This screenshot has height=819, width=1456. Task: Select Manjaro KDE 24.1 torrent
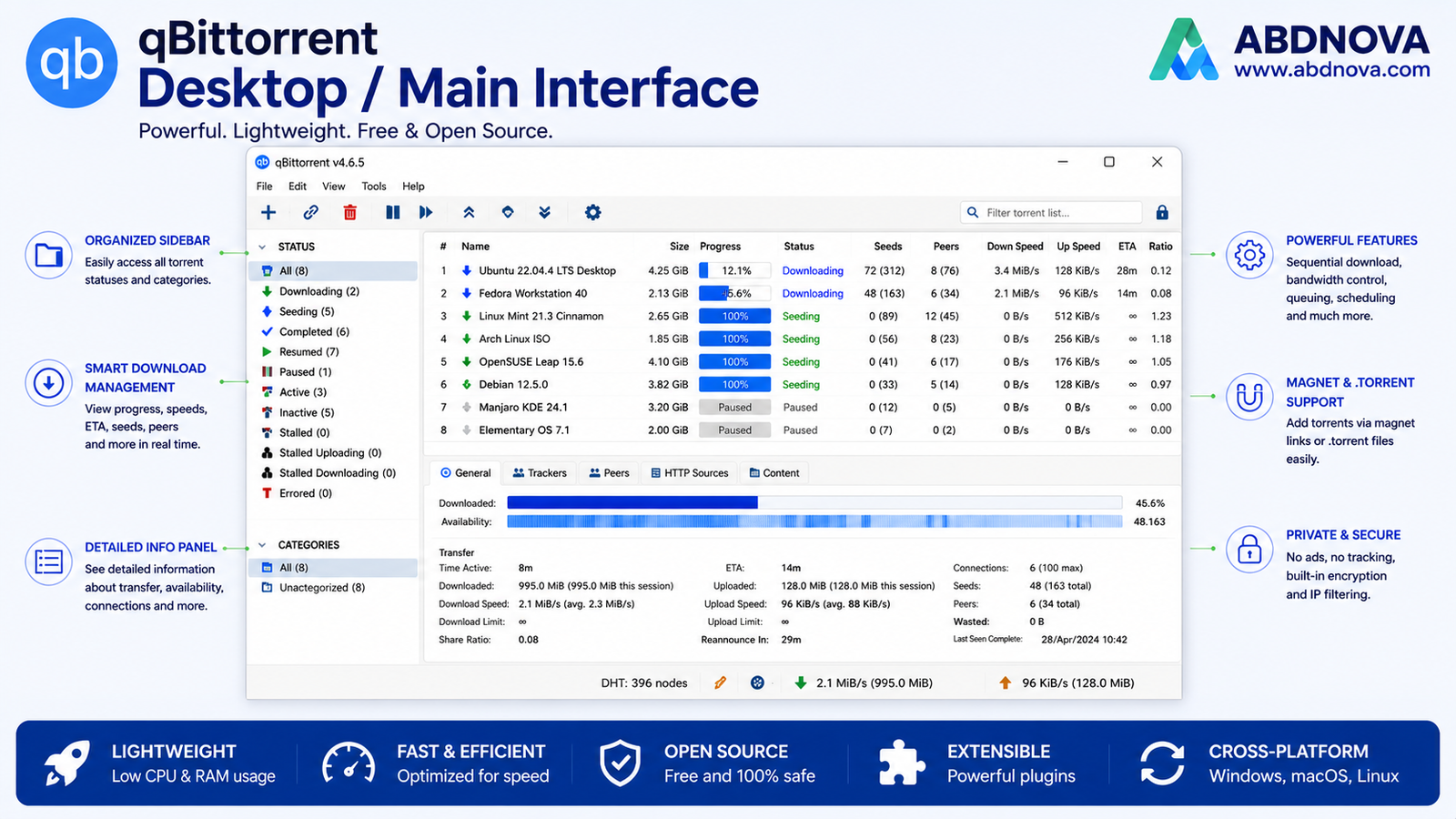click(804, 407)
